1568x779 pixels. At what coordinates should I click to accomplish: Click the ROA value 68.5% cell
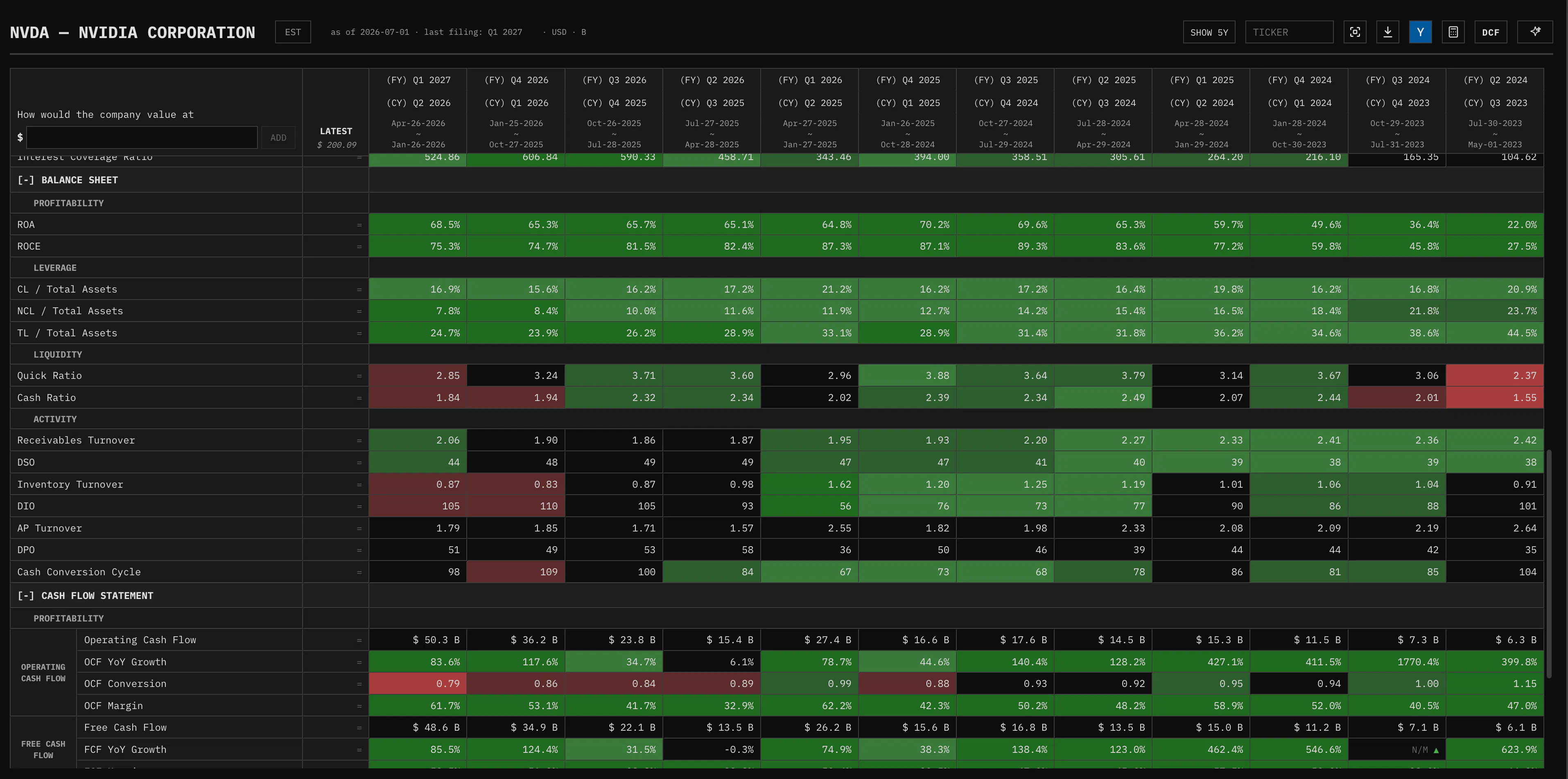tap(418, 224)
